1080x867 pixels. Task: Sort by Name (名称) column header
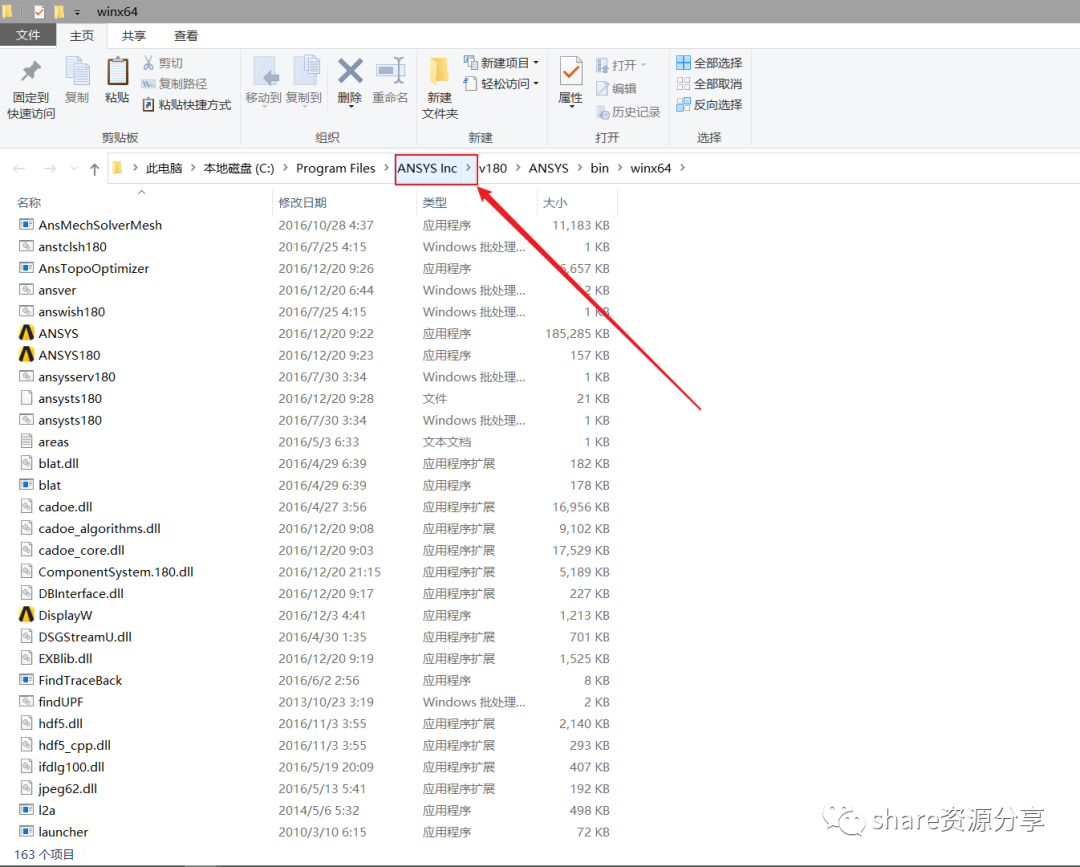click(29, 202)
